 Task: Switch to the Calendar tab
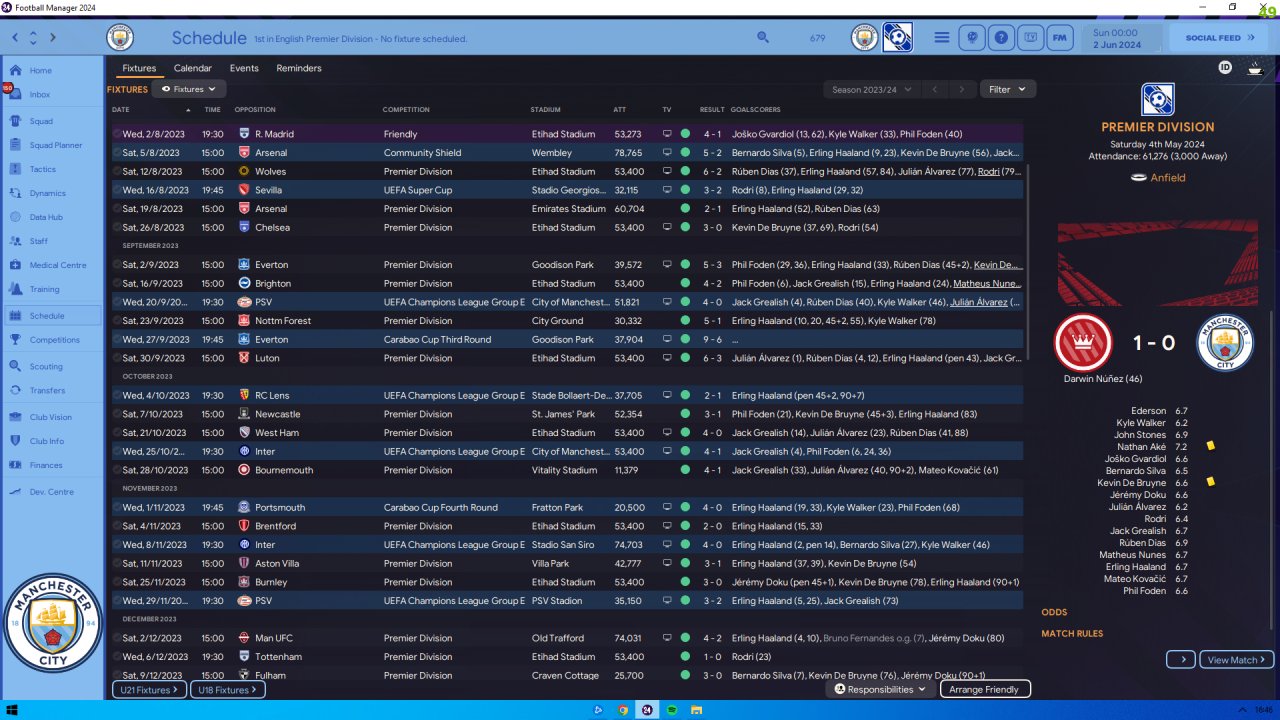[x=193, y=68]
